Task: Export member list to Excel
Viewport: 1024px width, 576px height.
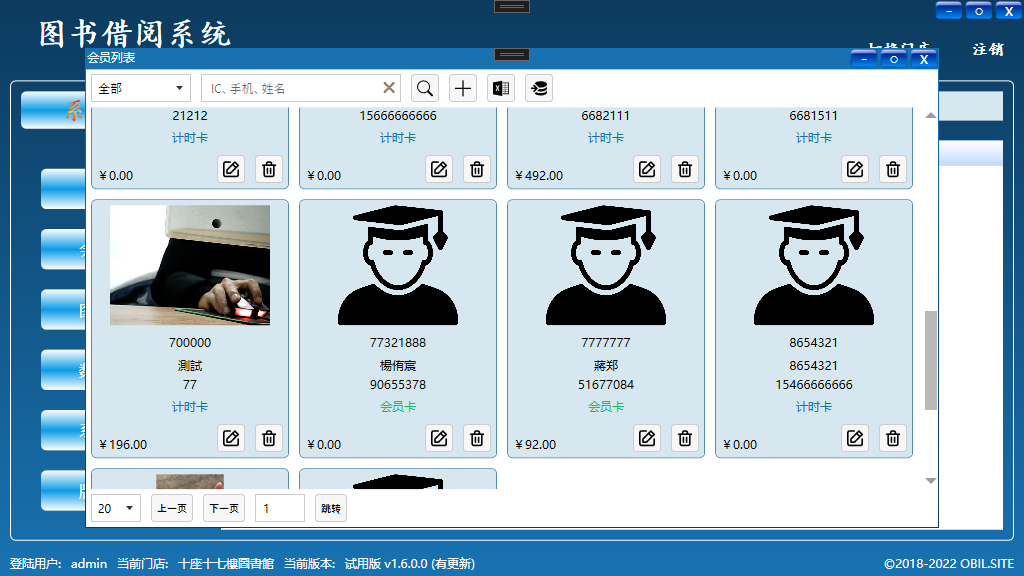Action: coord(501,88)
